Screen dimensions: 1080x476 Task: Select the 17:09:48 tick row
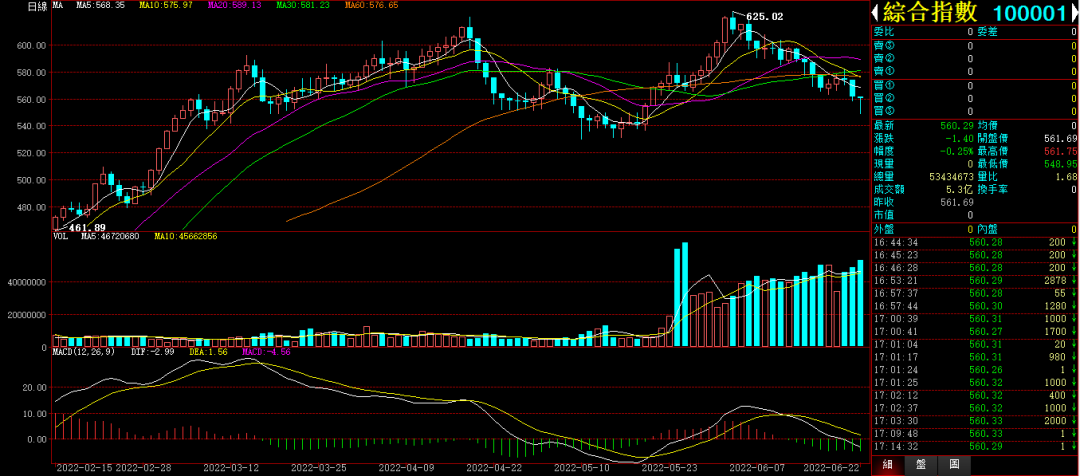pyautogui.click(x=975, y=433)
